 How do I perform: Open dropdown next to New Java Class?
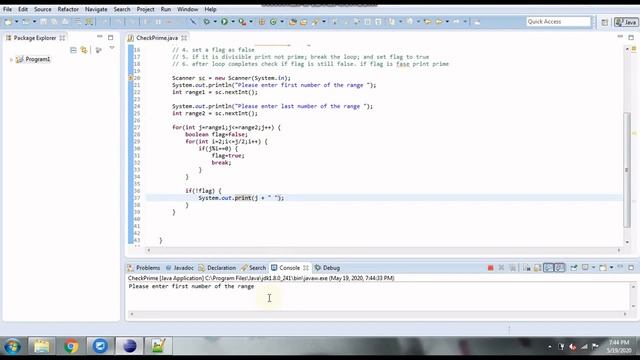282,22
